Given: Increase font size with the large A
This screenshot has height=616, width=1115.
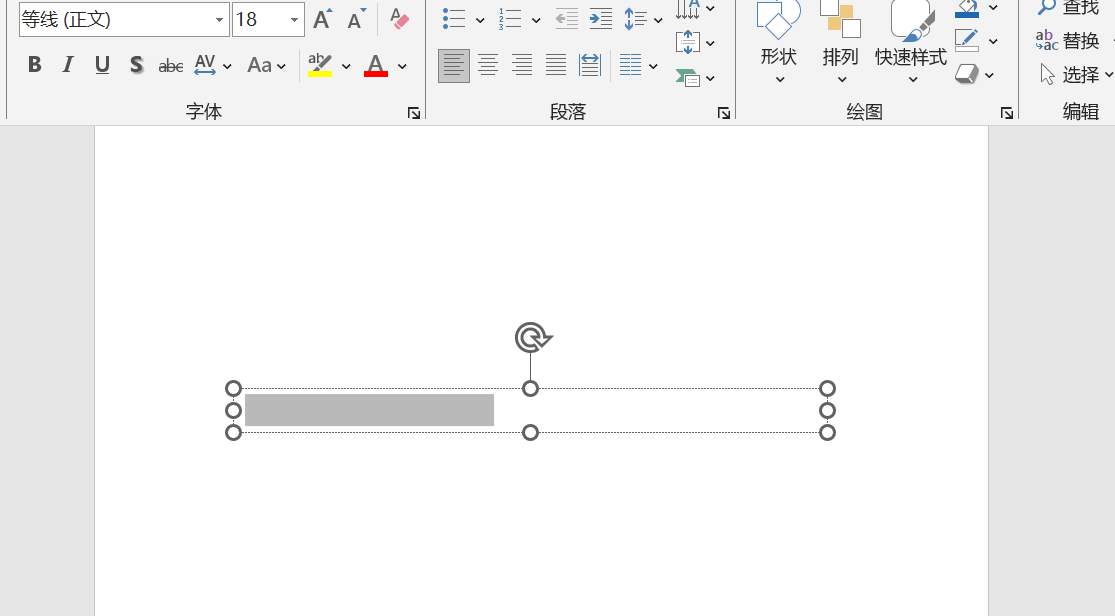Looking at the screenshot, I should click(322, 19).
